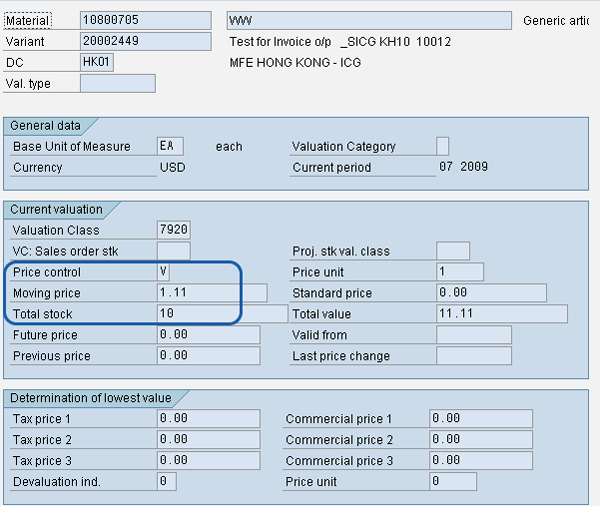Select the Base Unit of Measure field
The height and width of the screenshot is (506, 600).
tap(170, 146)
